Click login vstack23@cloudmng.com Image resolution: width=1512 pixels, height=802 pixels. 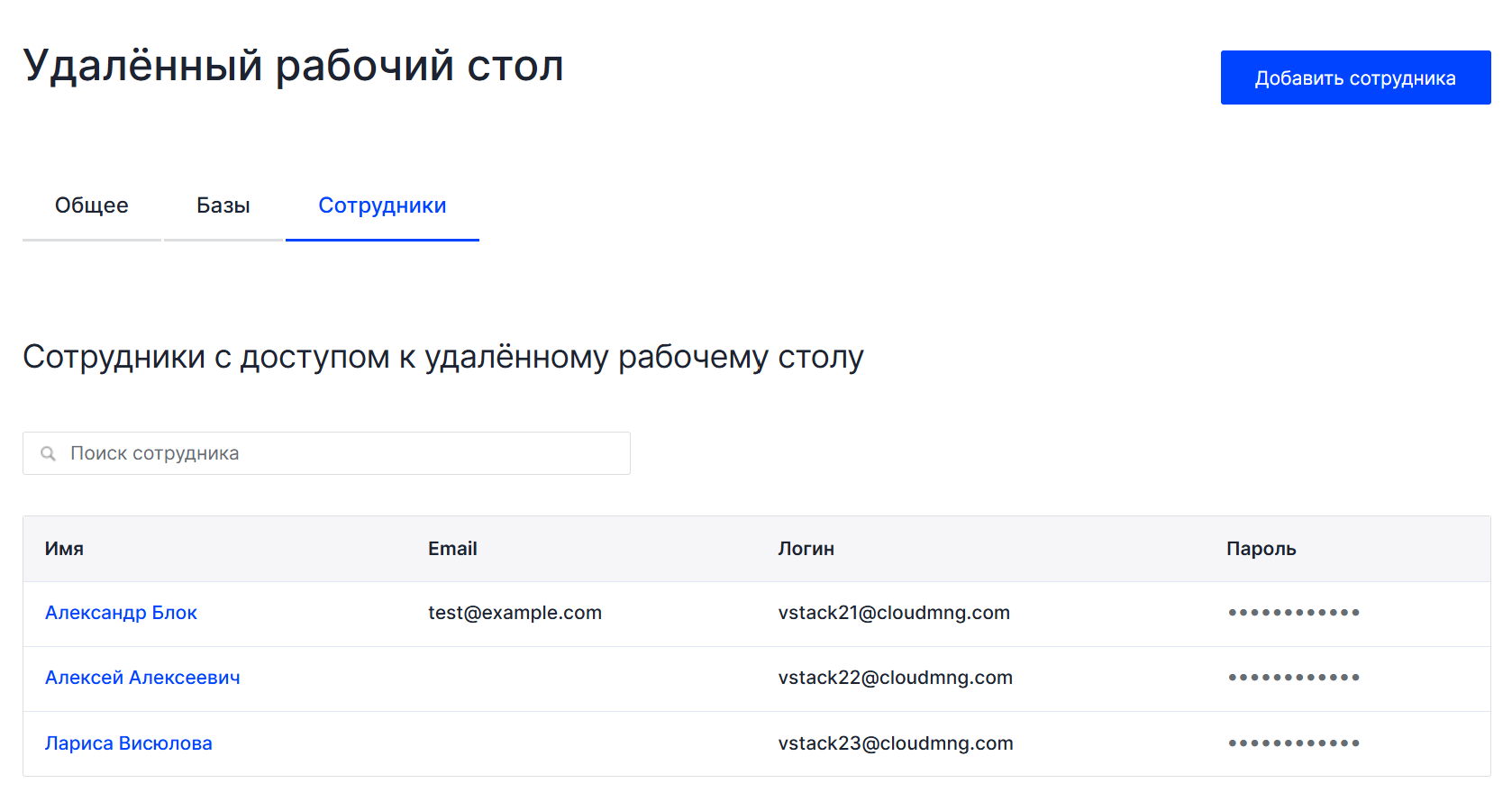(x=896, y=743)
